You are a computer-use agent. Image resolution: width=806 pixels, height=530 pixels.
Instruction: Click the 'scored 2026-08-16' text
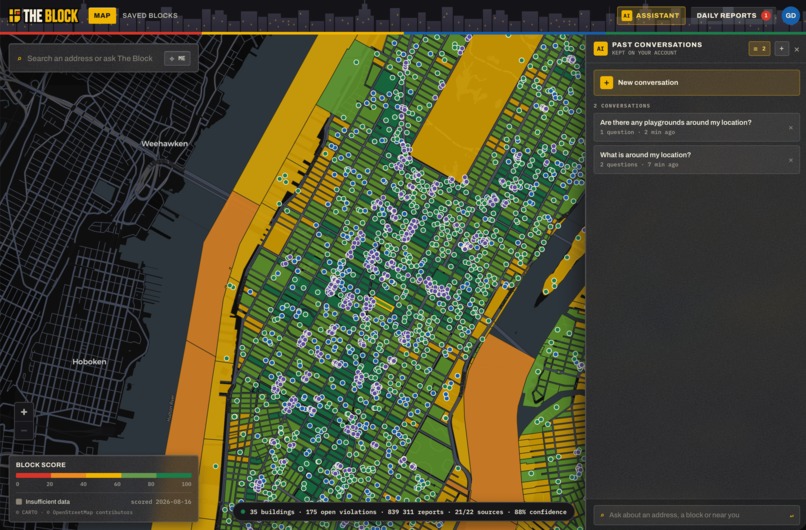pos(161,501)
